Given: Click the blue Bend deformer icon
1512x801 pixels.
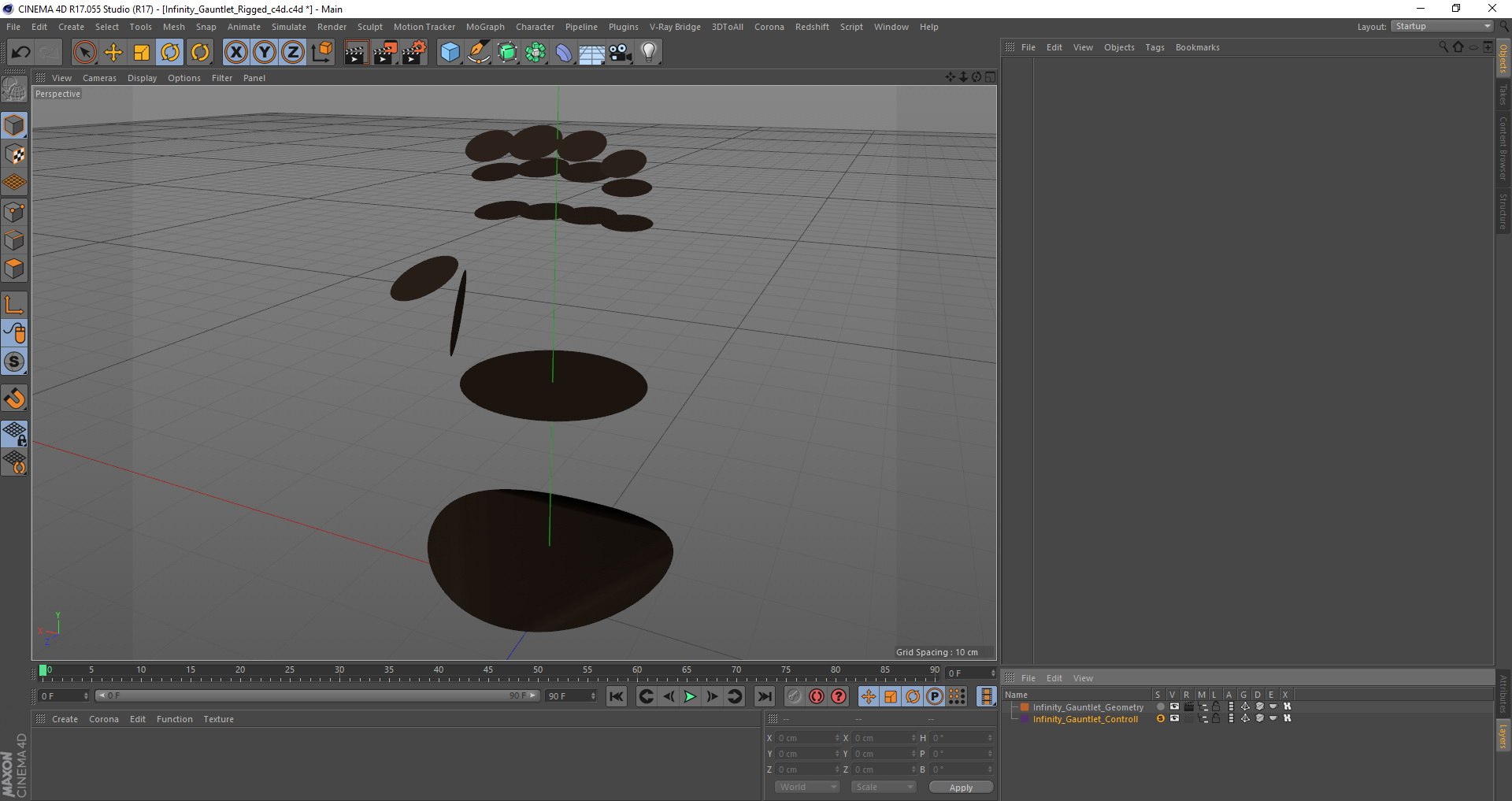Looking at the screenshot, I should pyautogui.click(x=564, y=53).
